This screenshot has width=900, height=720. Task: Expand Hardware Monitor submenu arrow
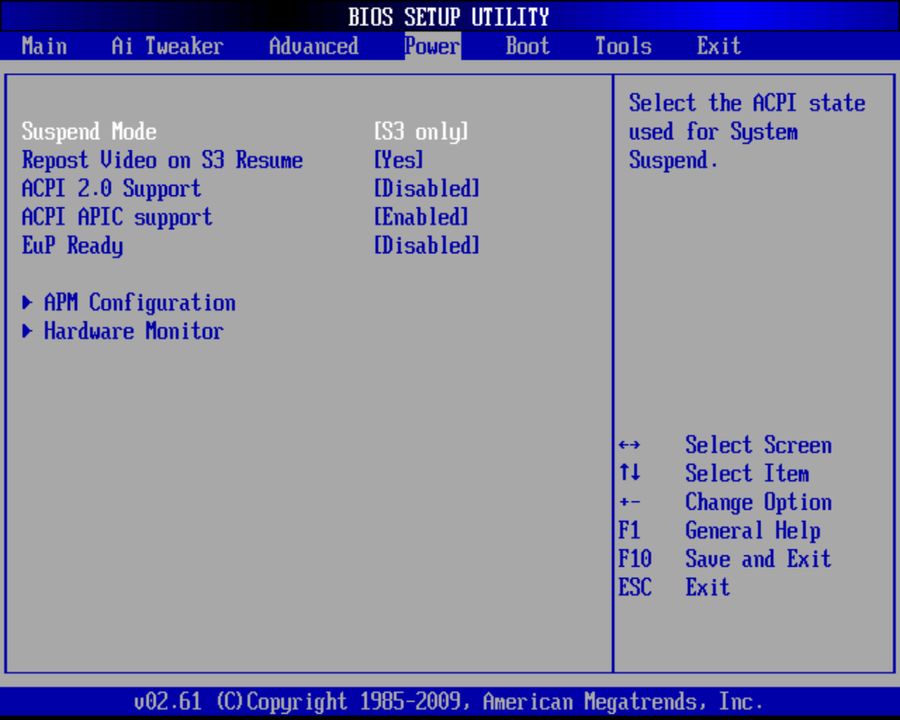coord(27,331)
